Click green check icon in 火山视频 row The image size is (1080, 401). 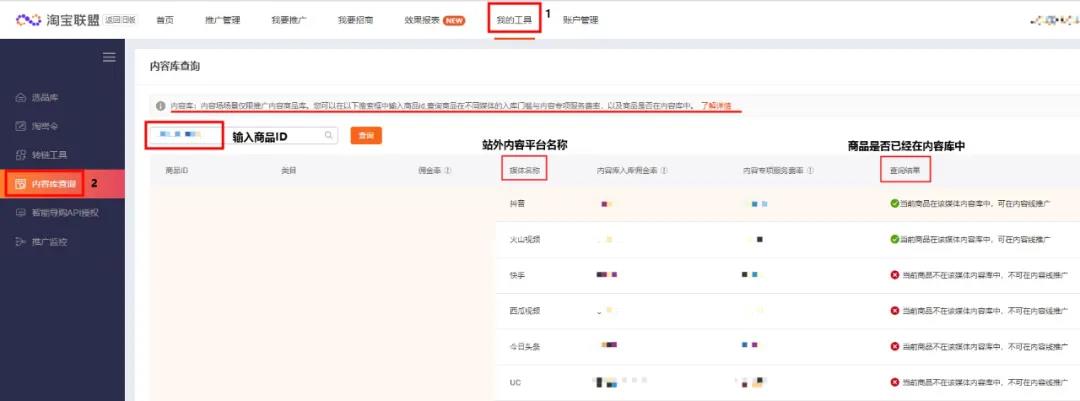[894, 239]
